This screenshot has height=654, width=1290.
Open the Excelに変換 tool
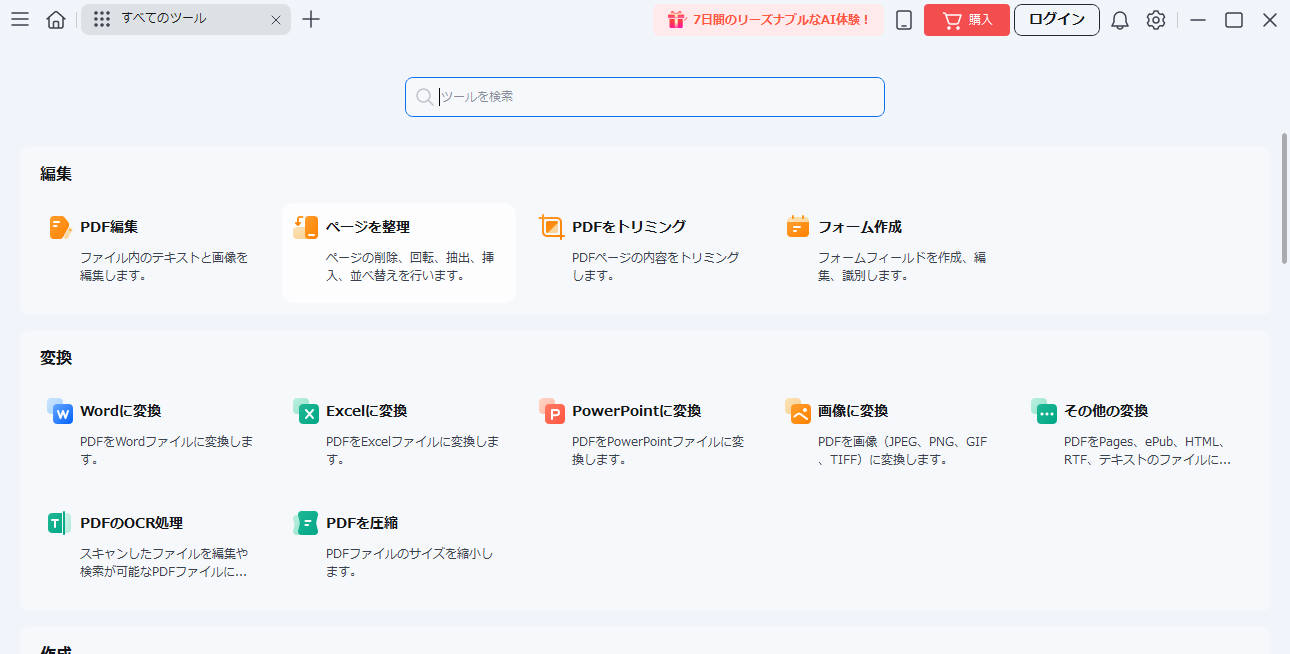(365, 410)
